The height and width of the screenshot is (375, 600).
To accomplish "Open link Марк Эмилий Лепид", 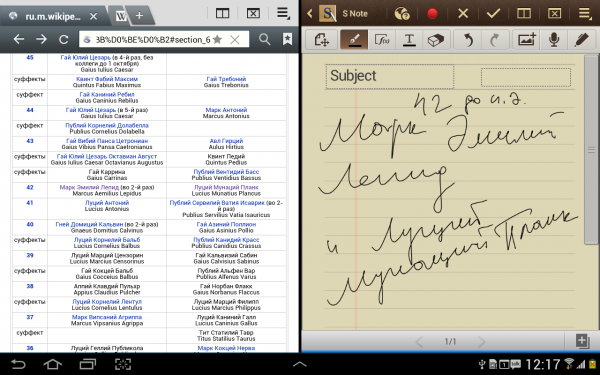I will (x=89, y=188).
